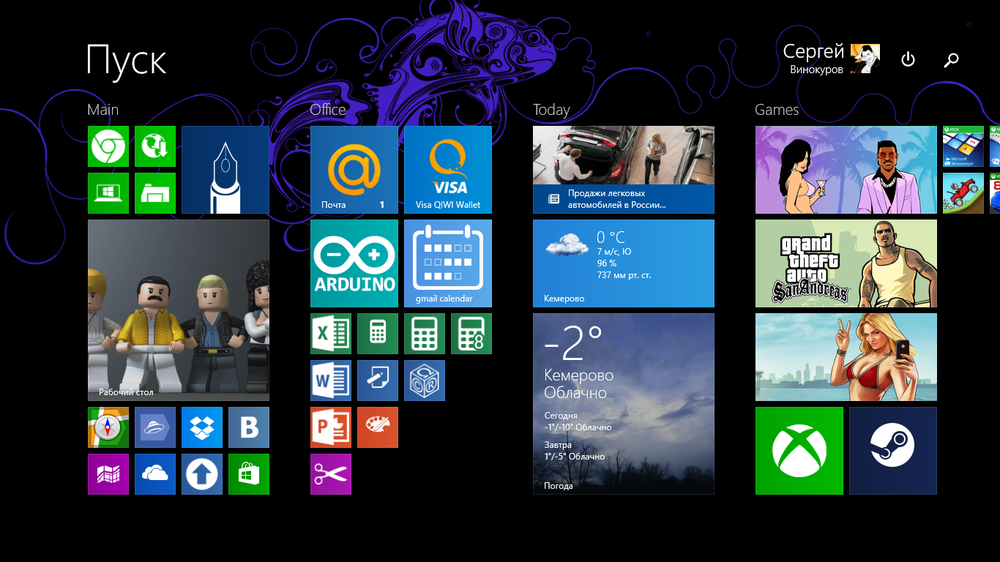Launch the purple scissors tile
This screenshot has height=562, width=1000.
(331, 474)
